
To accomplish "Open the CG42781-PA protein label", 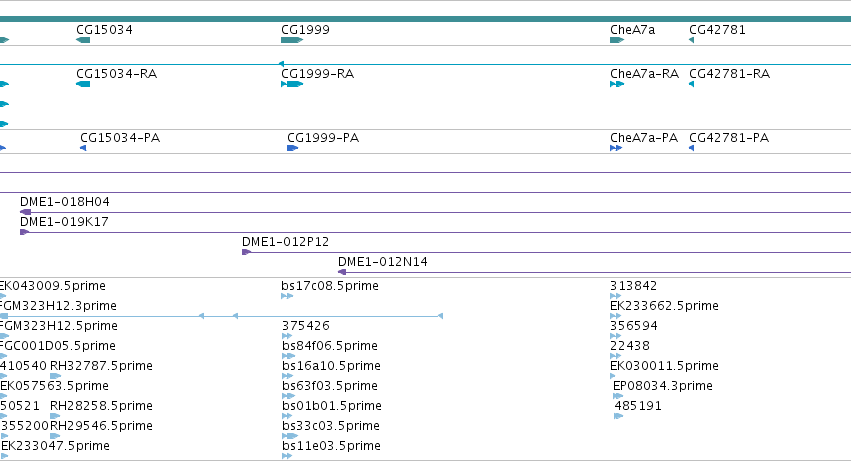I will pyautogui.click(x=729, y=138).
